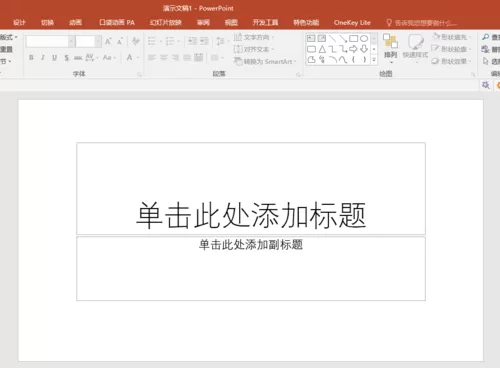Open paragraph dialog launcher in 段落 group
The image size is (500, 368).
click(298, 75)
